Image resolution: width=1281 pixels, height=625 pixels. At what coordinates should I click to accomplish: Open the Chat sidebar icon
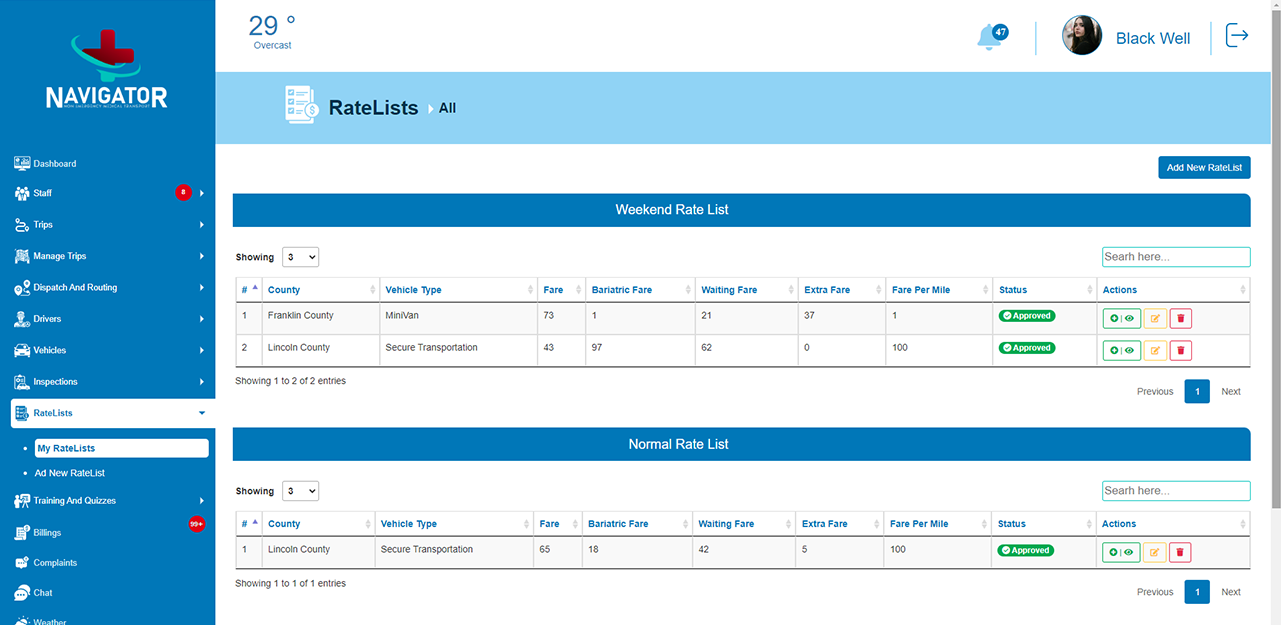22,592
